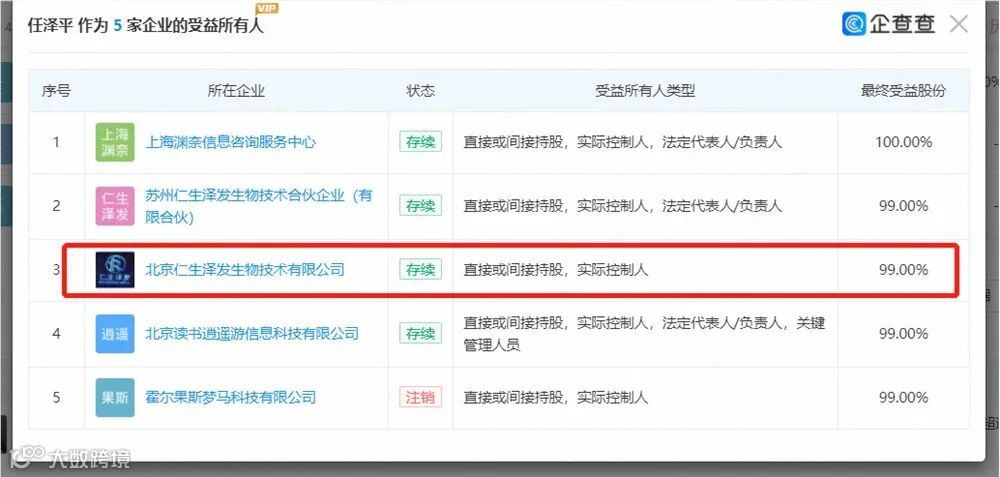Select 99.00% share for 北京仁生泽发 row
Image resolution: width=1000 pixels, height=477 pixels.
click(x=904, y=270)
